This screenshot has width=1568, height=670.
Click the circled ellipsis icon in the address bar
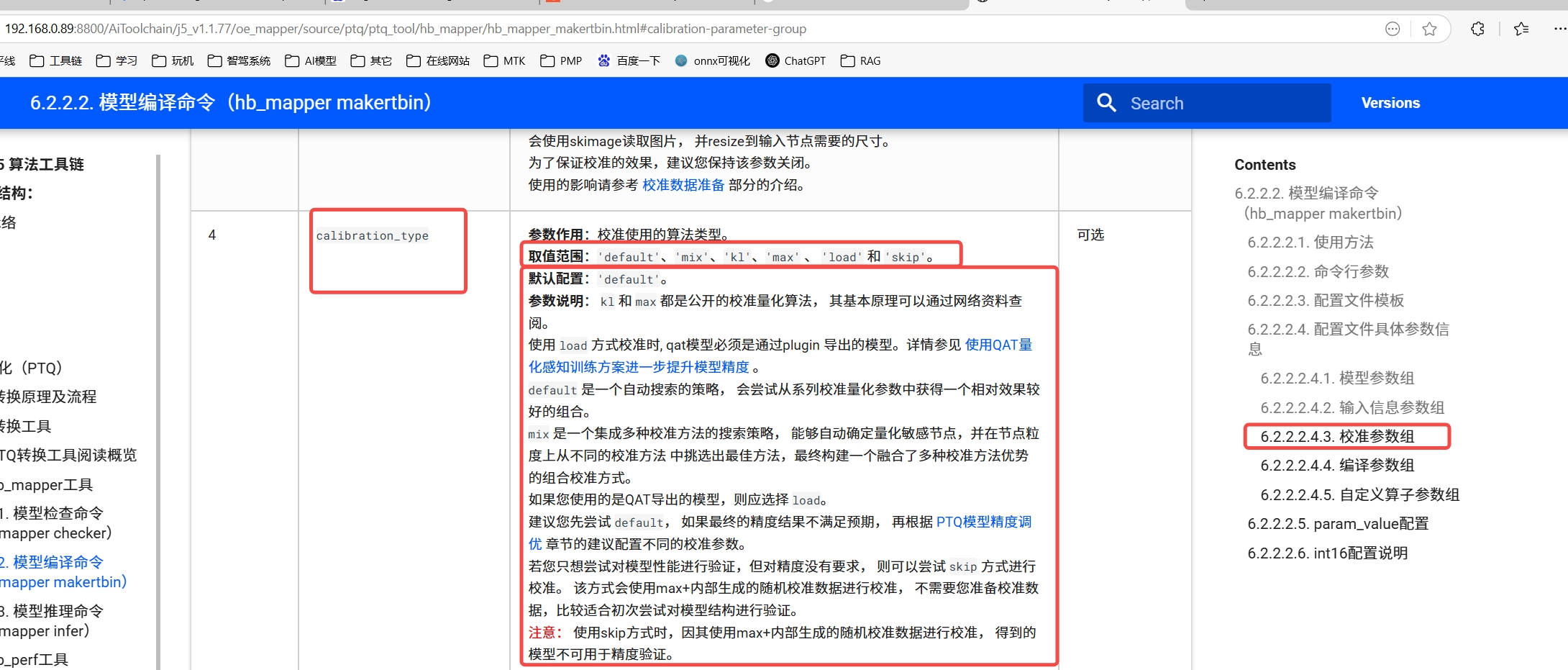pos(1392,29)
